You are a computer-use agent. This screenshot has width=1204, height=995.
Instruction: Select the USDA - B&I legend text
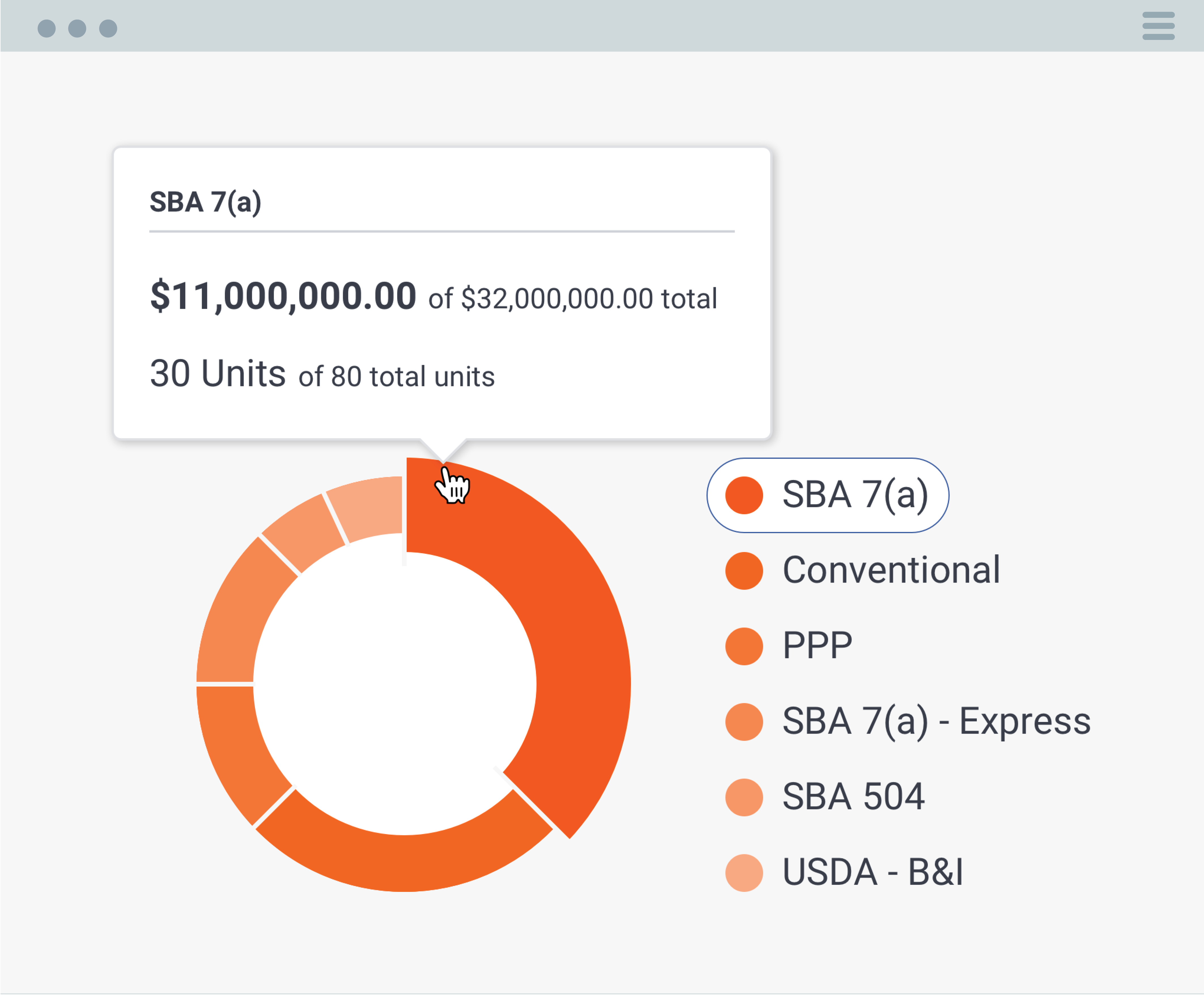coord(872,872)
